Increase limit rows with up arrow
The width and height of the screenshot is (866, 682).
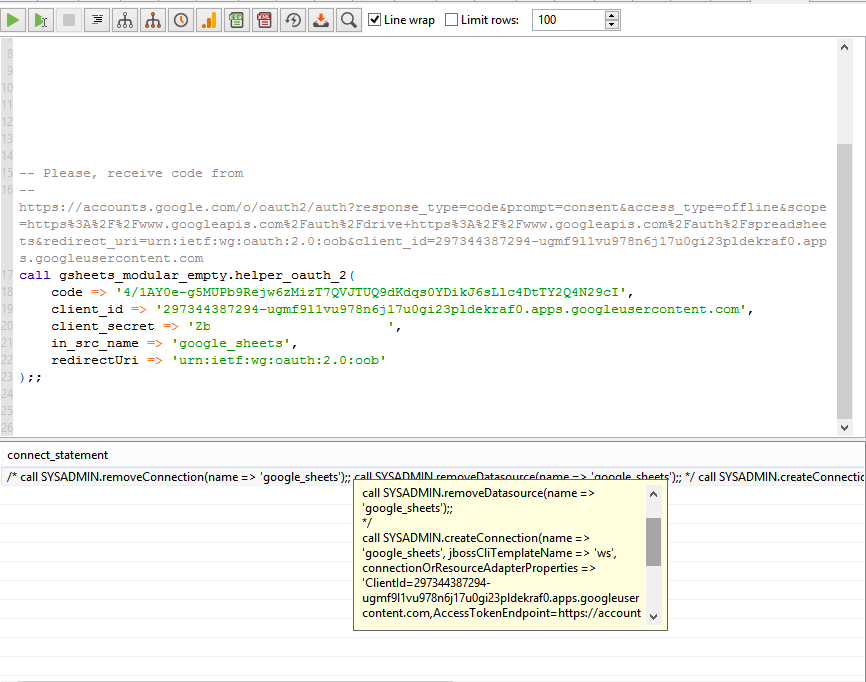(x=612, y=15)
